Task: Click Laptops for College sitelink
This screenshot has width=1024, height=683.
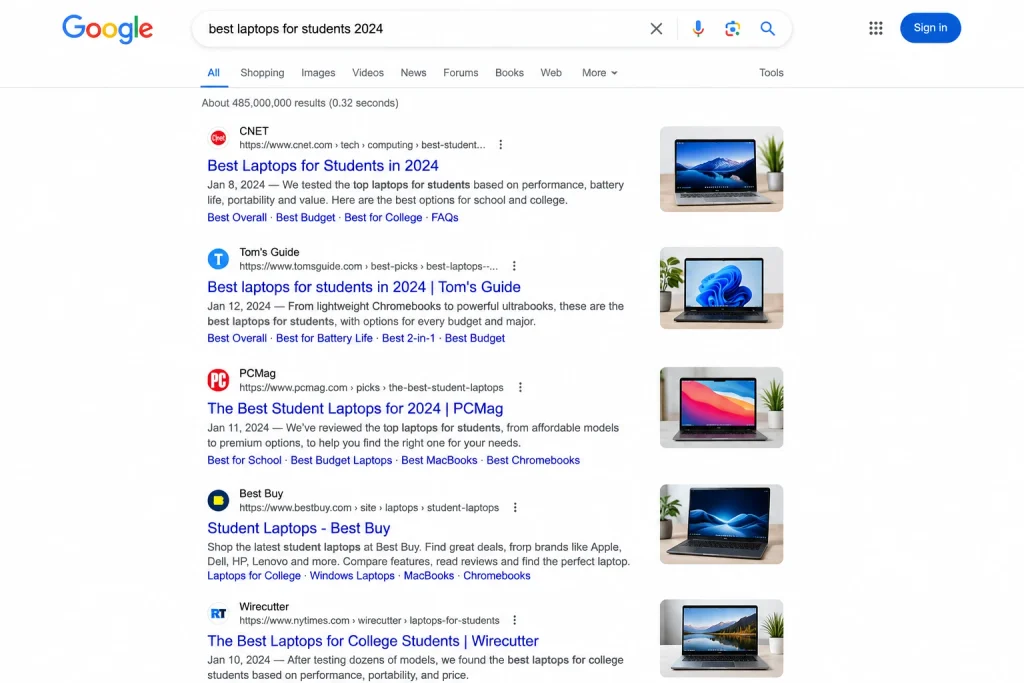Action: click(254, 576)
